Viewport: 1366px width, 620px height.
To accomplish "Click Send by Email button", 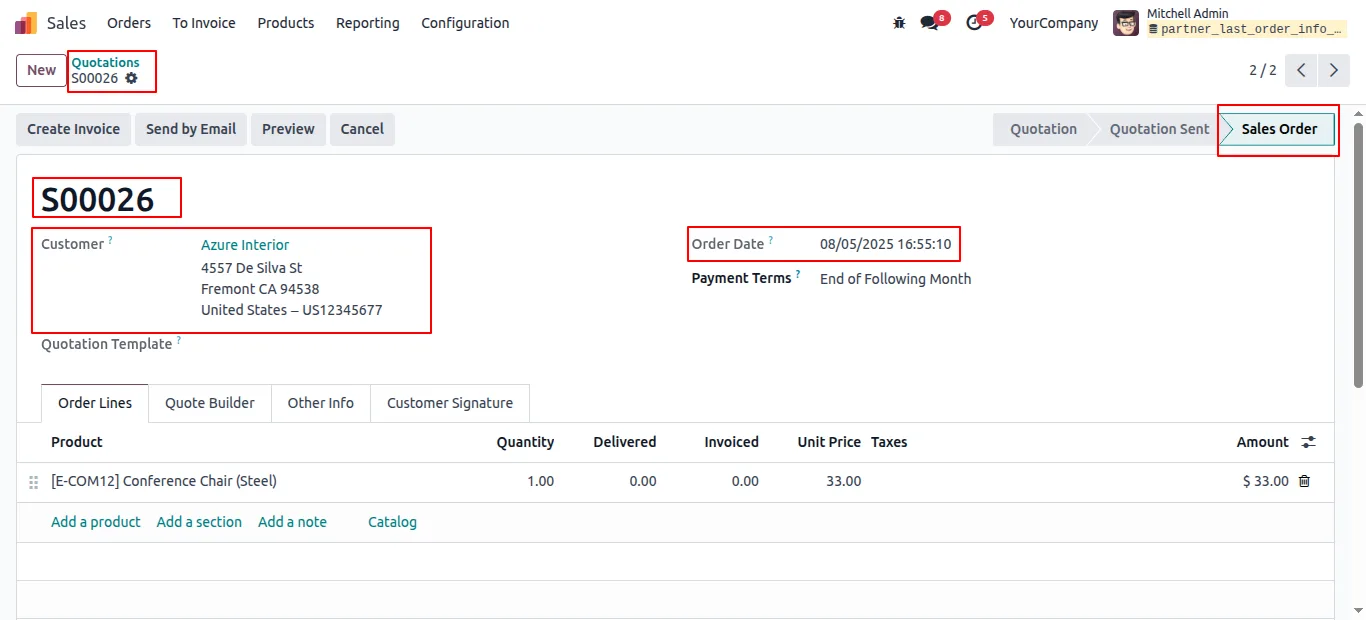I will coord(191,129).
